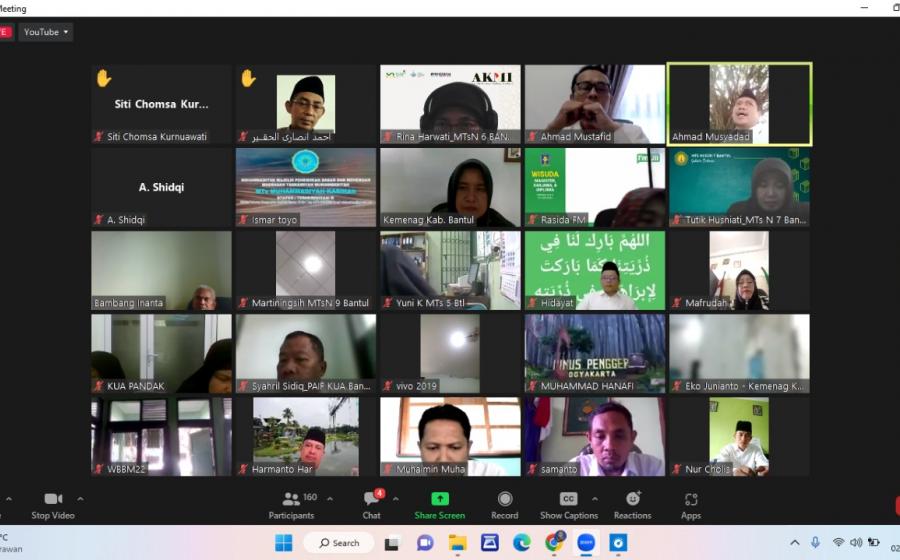Expand the arrow next to Stop Video

[80, 498]
